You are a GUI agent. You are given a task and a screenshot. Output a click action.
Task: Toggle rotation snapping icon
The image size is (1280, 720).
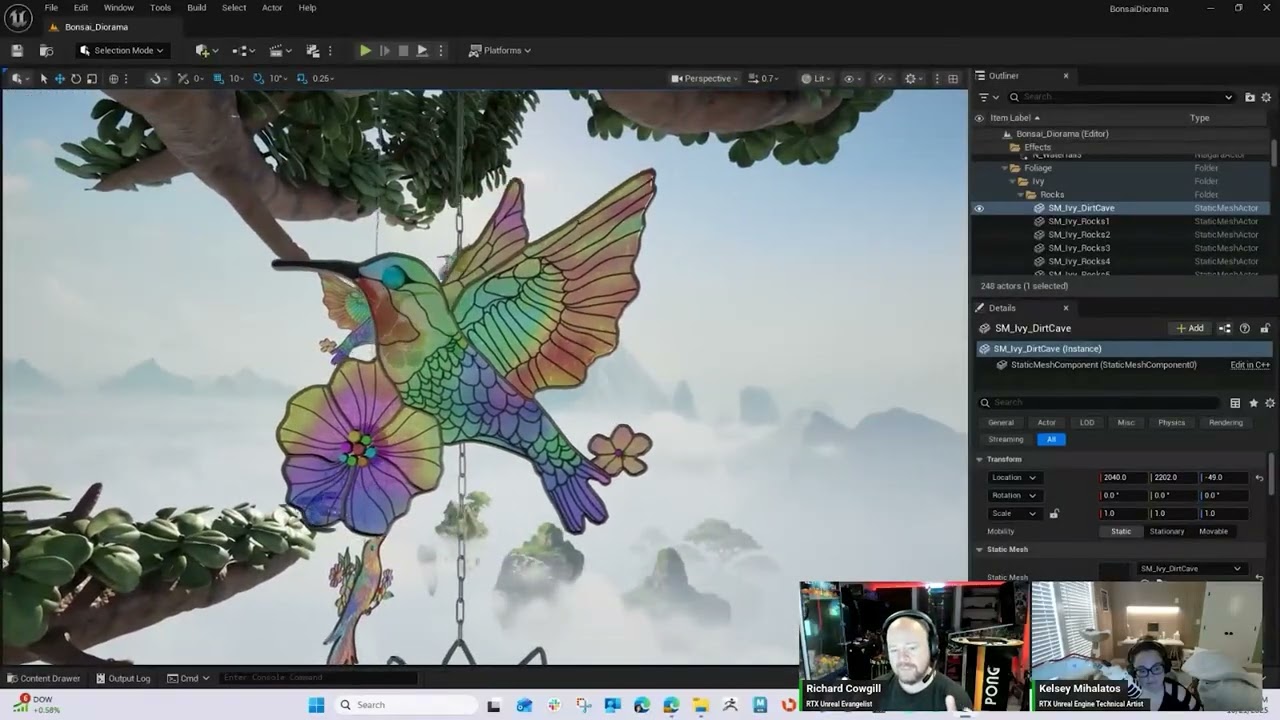pos(258,78)
